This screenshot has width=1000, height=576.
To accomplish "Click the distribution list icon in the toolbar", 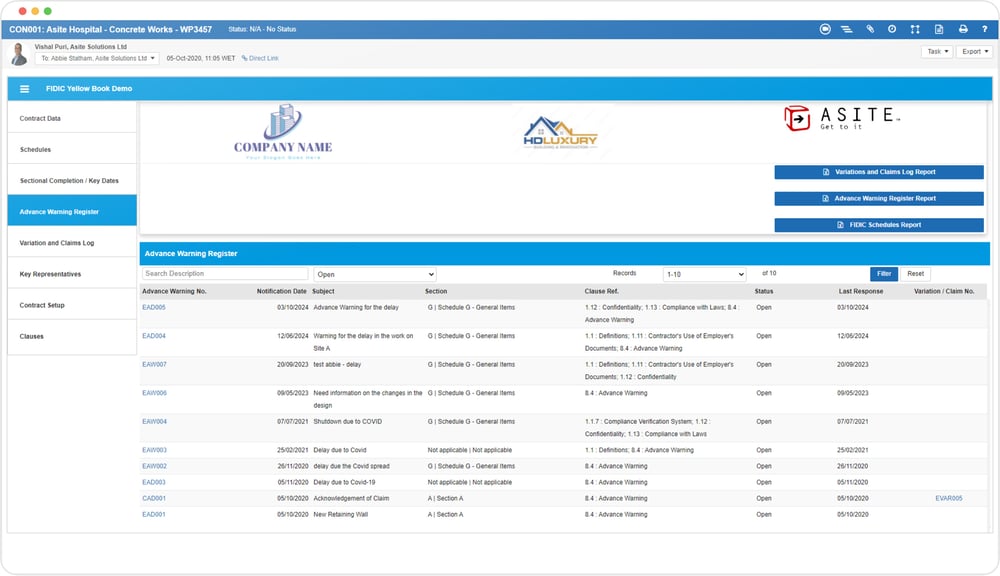I will (x=847, y=29).
